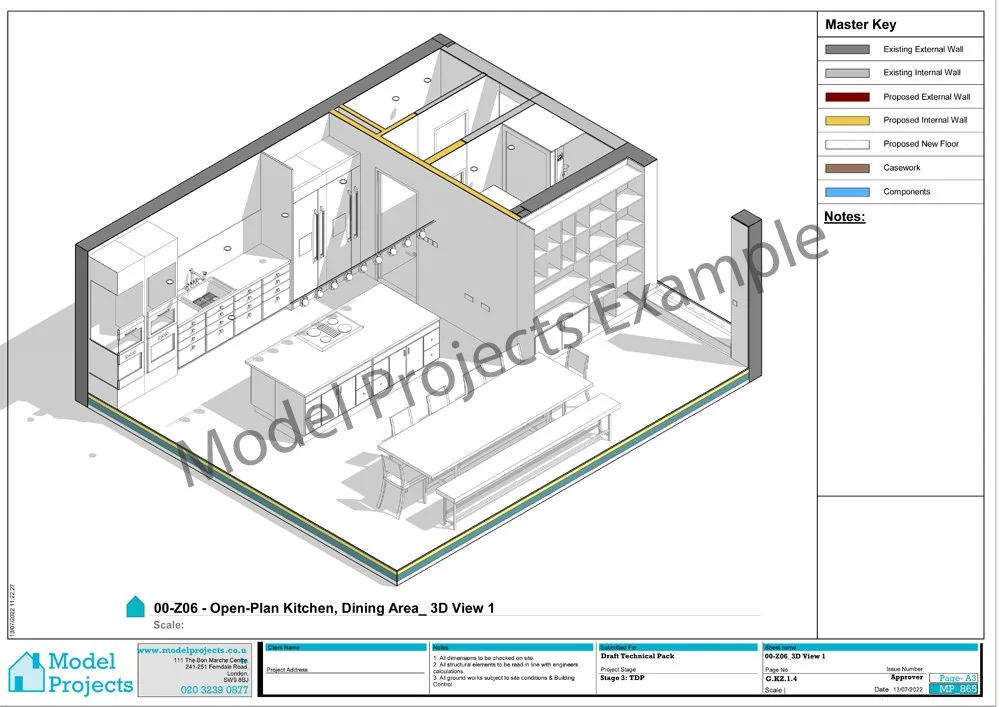The width and height of the screenshot is (1000, 707).
Task: Click the Model Projects house logo
Action: tap(27, 673)
